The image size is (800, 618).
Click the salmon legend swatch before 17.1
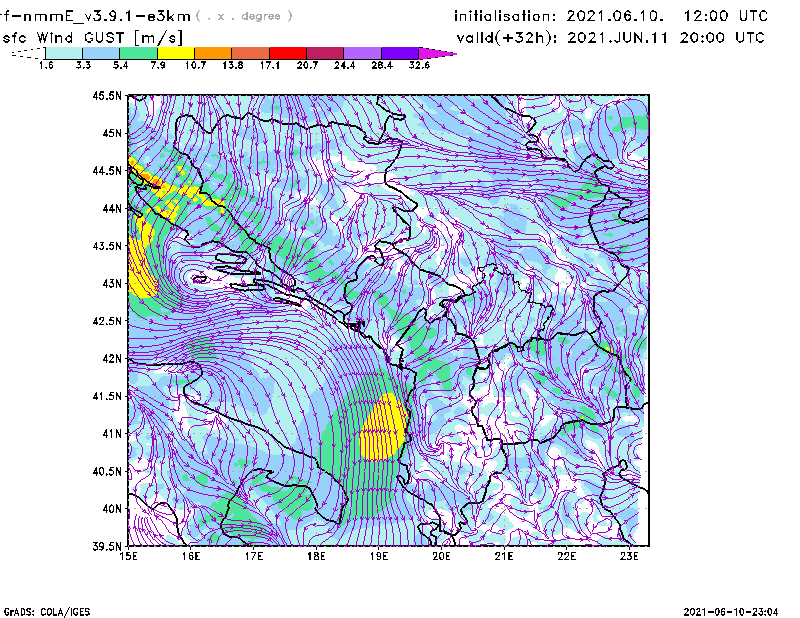[251, 53]
